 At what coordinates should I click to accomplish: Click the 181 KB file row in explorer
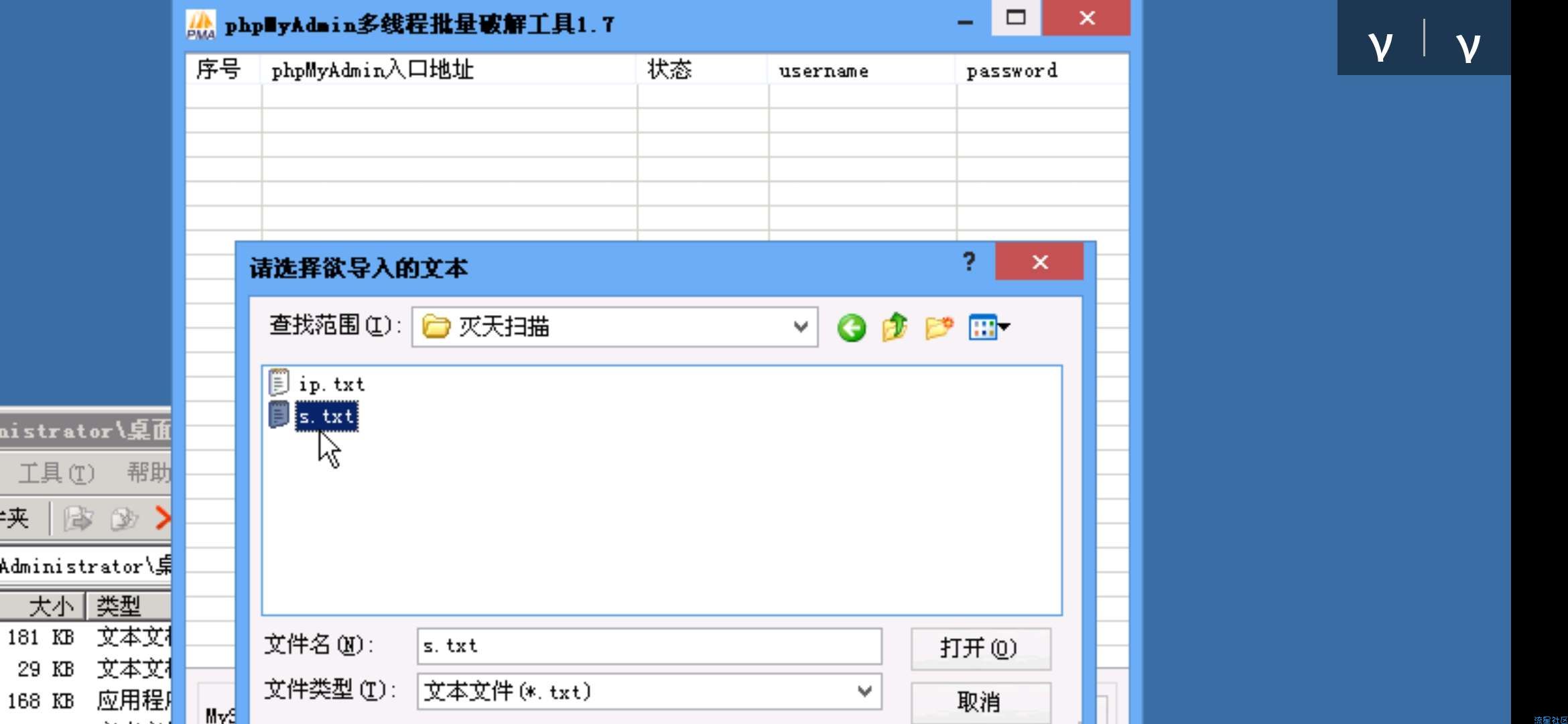point(86,638)
